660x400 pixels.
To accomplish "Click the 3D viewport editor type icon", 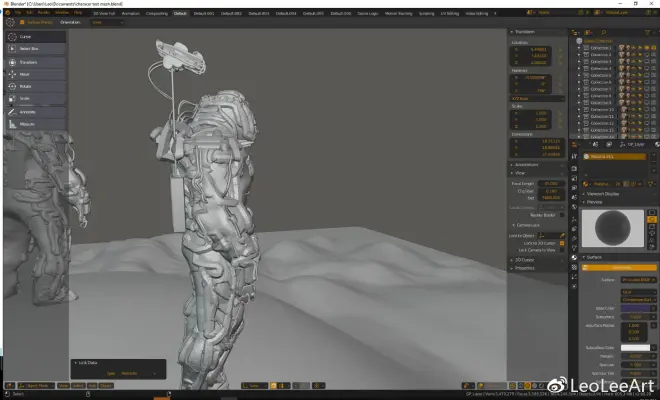I will tap(10, 385).
